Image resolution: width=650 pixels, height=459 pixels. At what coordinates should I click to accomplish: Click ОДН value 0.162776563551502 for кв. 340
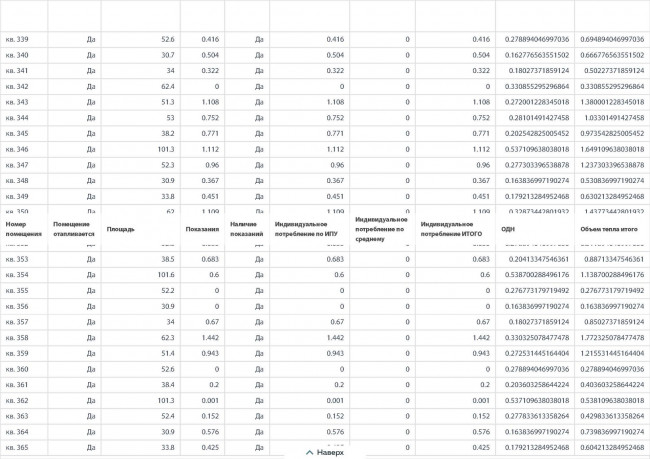coord(537,55)
